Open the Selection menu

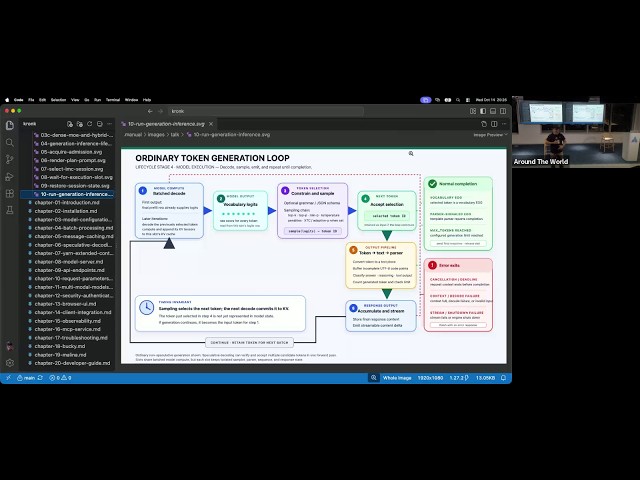(x=58, y=100)
